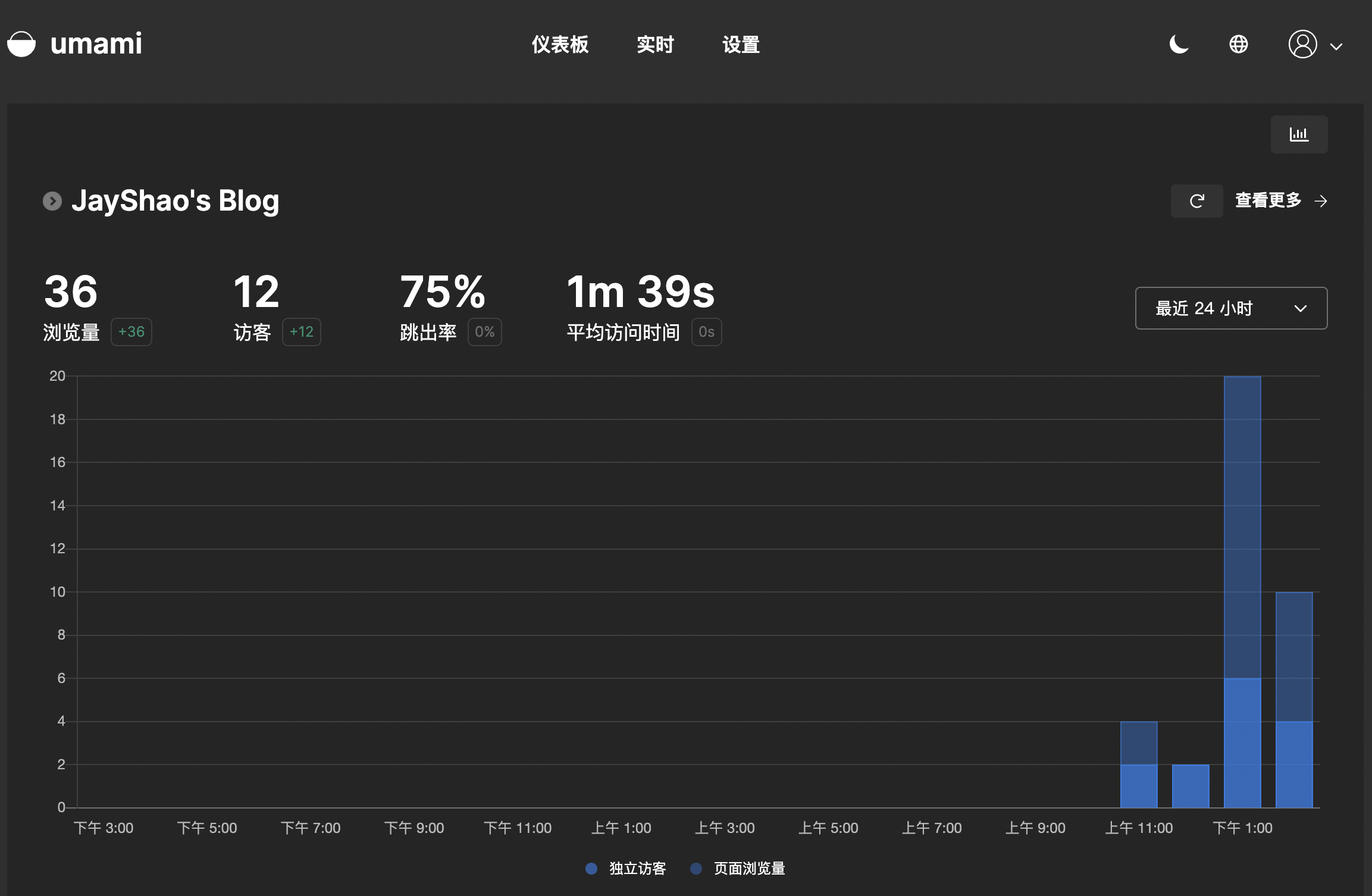The image size is (1372, 896).
Task: Click the arrow next to 查看更多
Action: pos(1321,201)
